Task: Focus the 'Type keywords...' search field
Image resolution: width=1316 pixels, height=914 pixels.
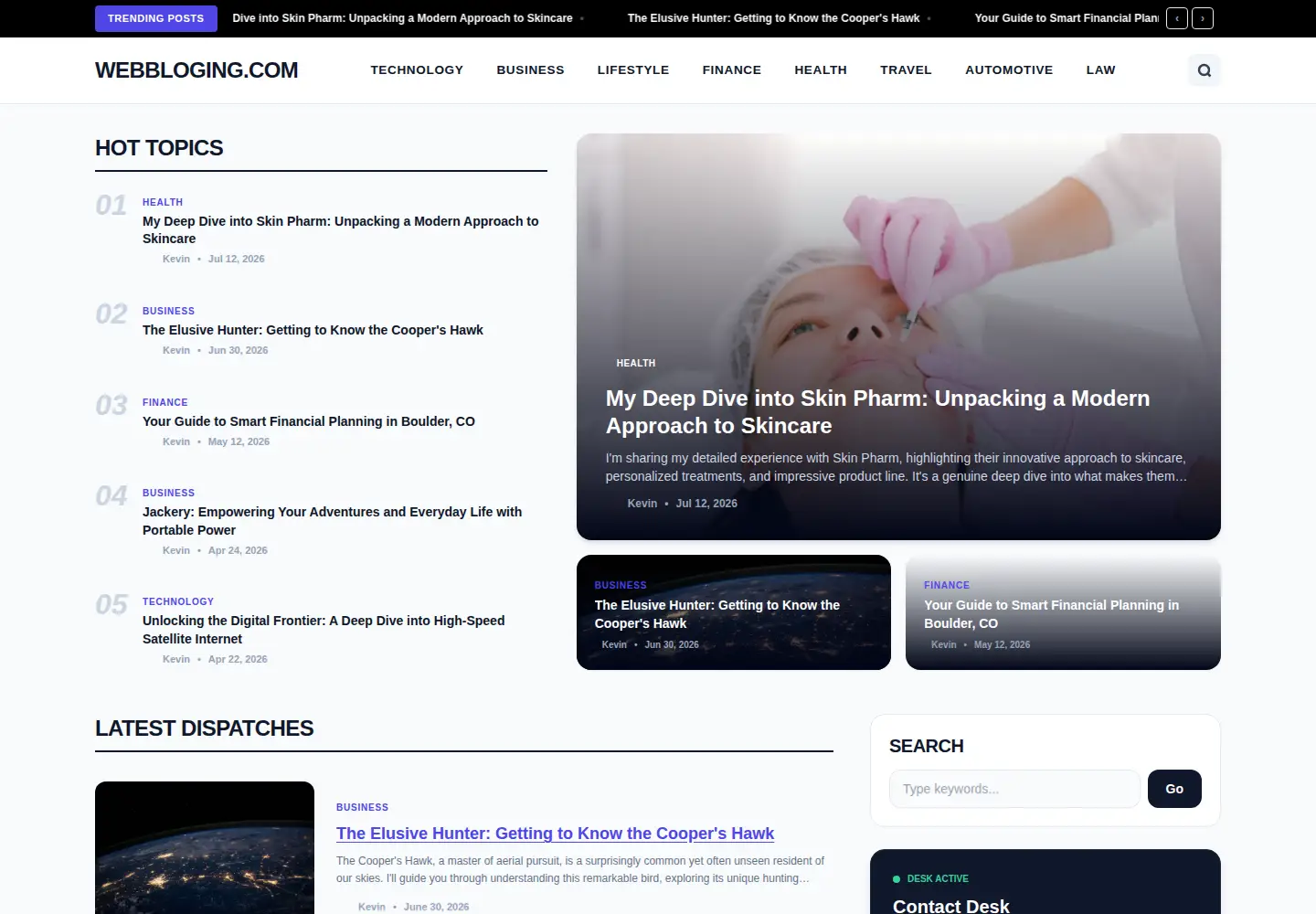Action: coord(1014,789)
